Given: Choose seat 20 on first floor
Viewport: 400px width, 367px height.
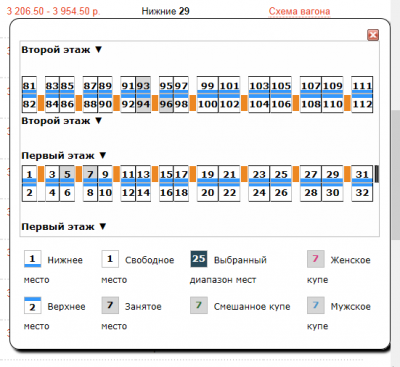Looking at the screenshot, I should 207,193.
